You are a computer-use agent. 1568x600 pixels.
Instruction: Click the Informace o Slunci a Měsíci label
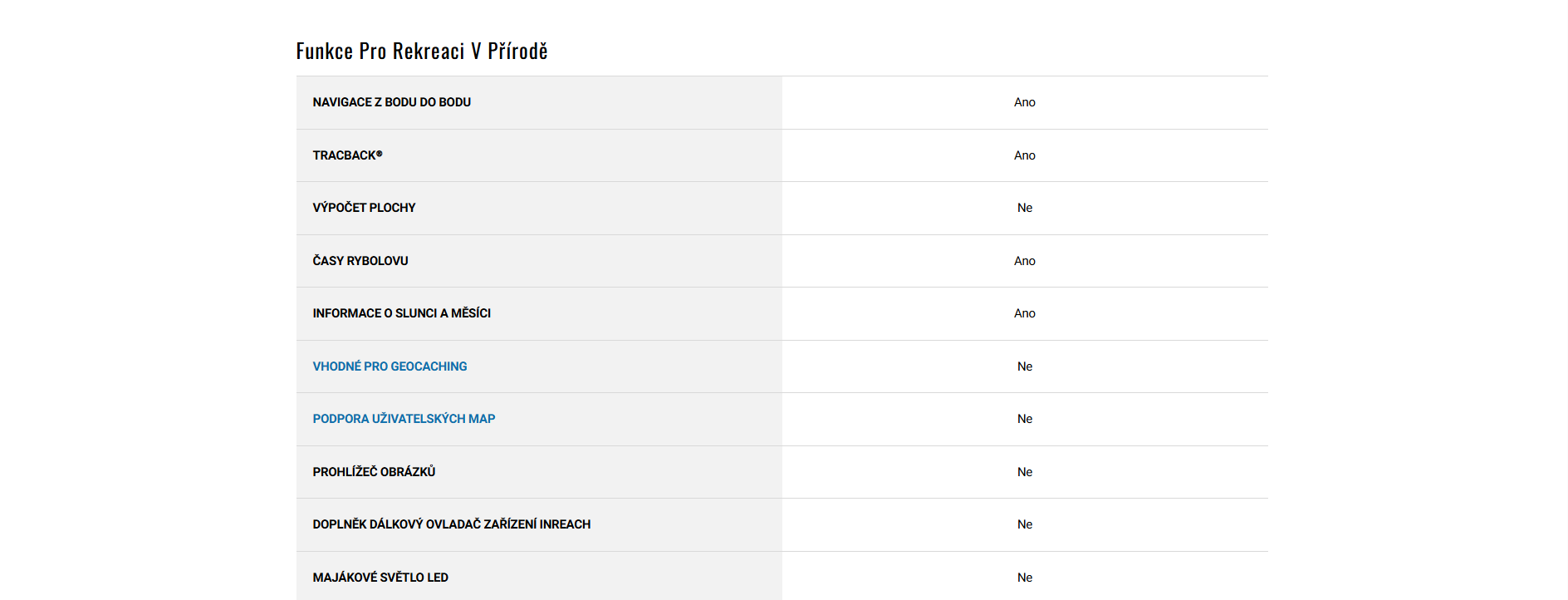tap(401, 313)
